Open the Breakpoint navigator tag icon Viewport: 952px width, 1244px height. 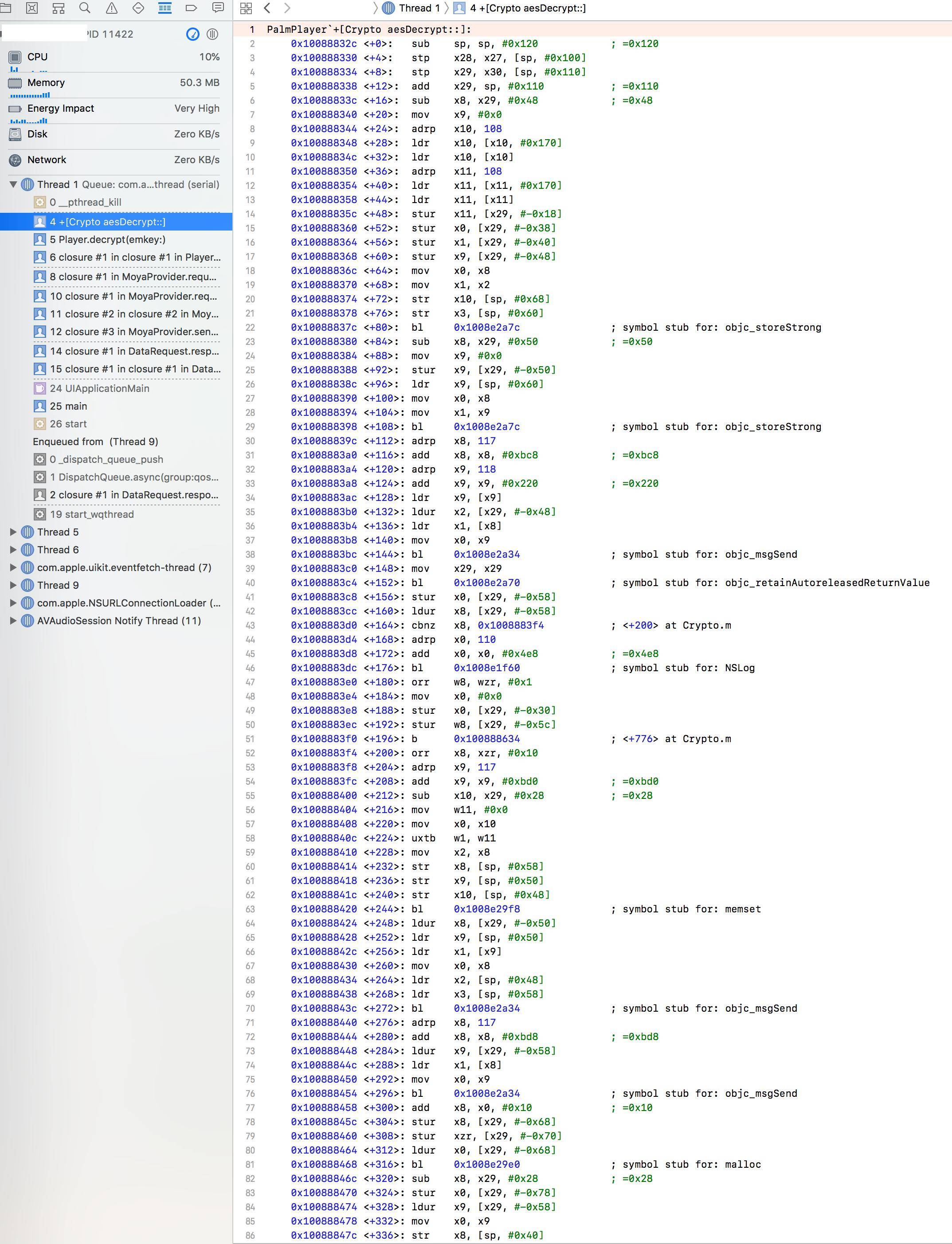tap(192, 8)
